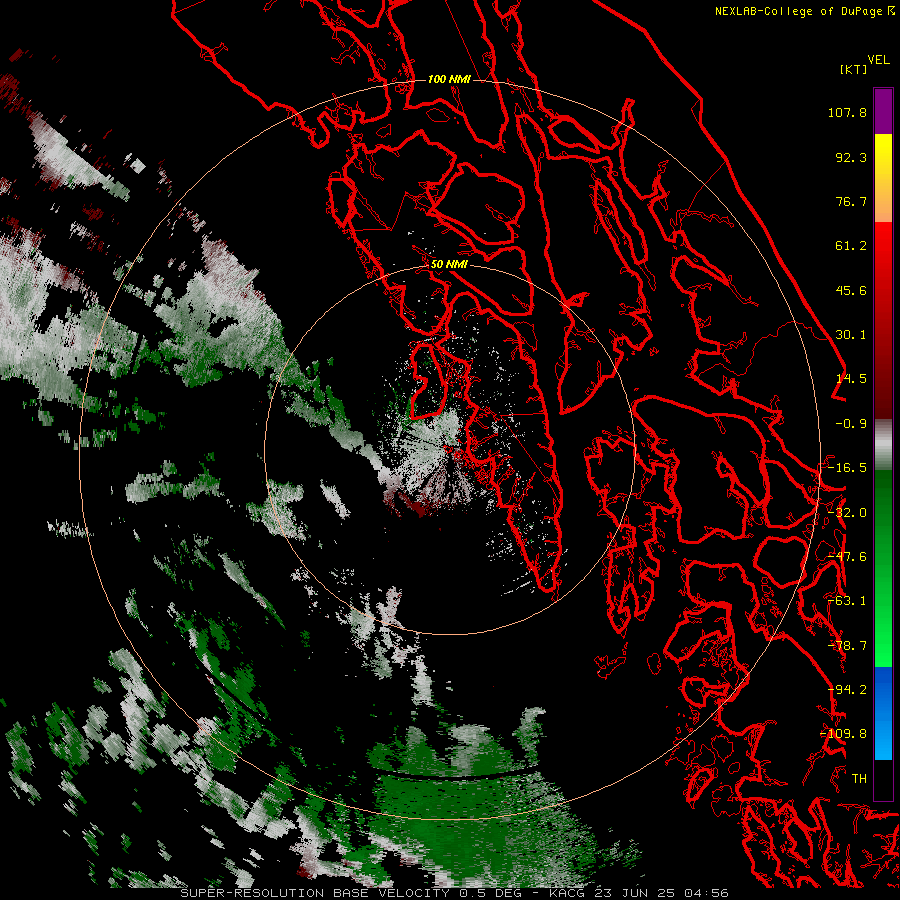Click the -32.0 velocity scale value
The width and height of the screenshot is (900, 900).
(847, 513)
